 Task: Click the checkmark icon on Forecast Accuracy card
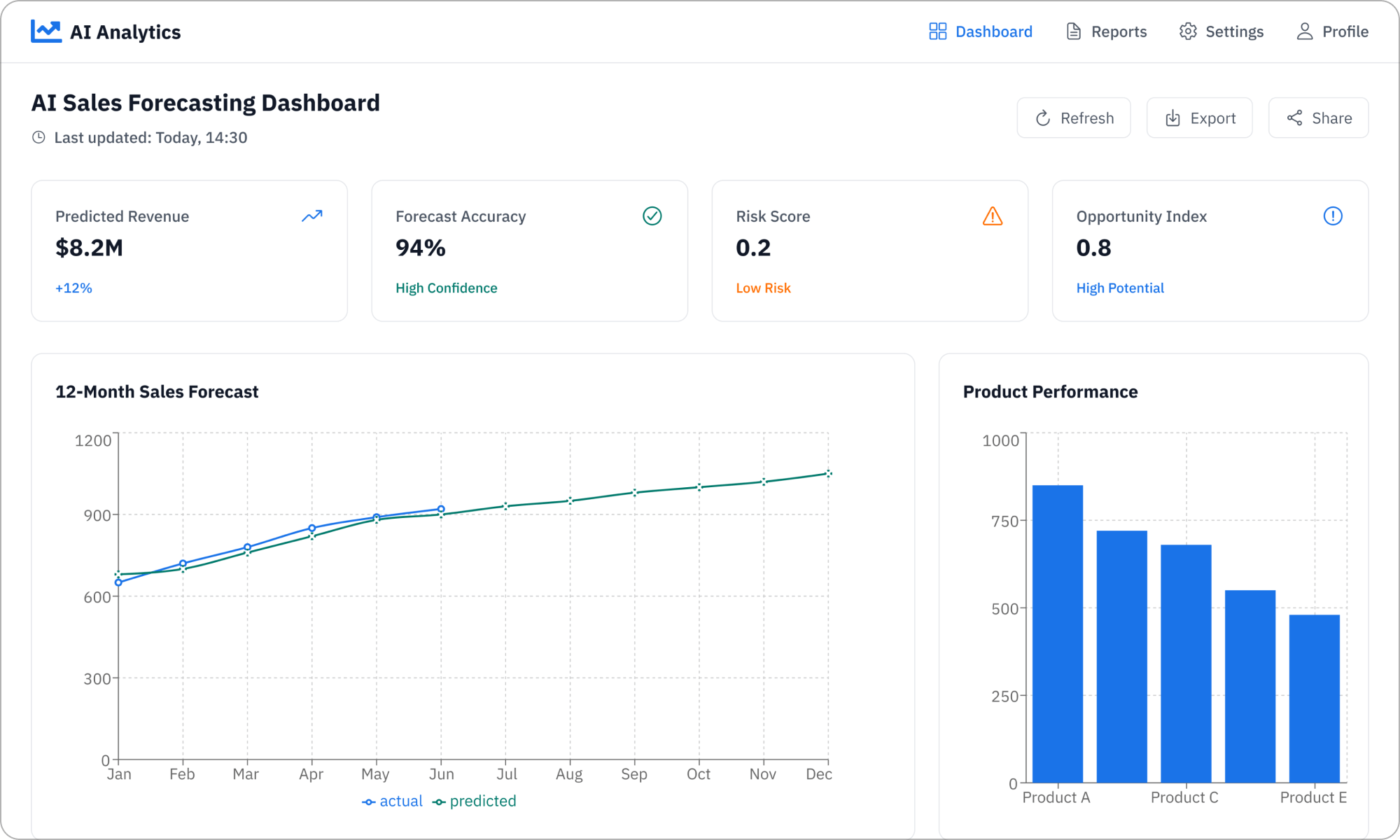[652, 216]
